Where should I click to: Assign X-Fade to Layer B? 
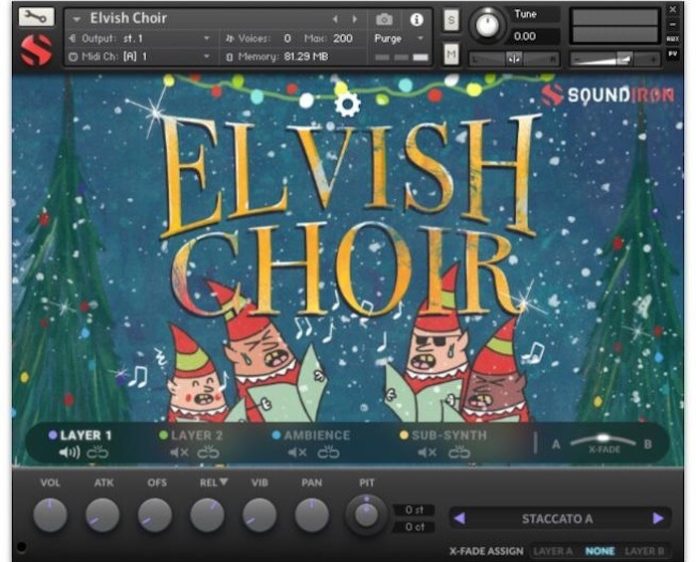[x=644, y=551]
